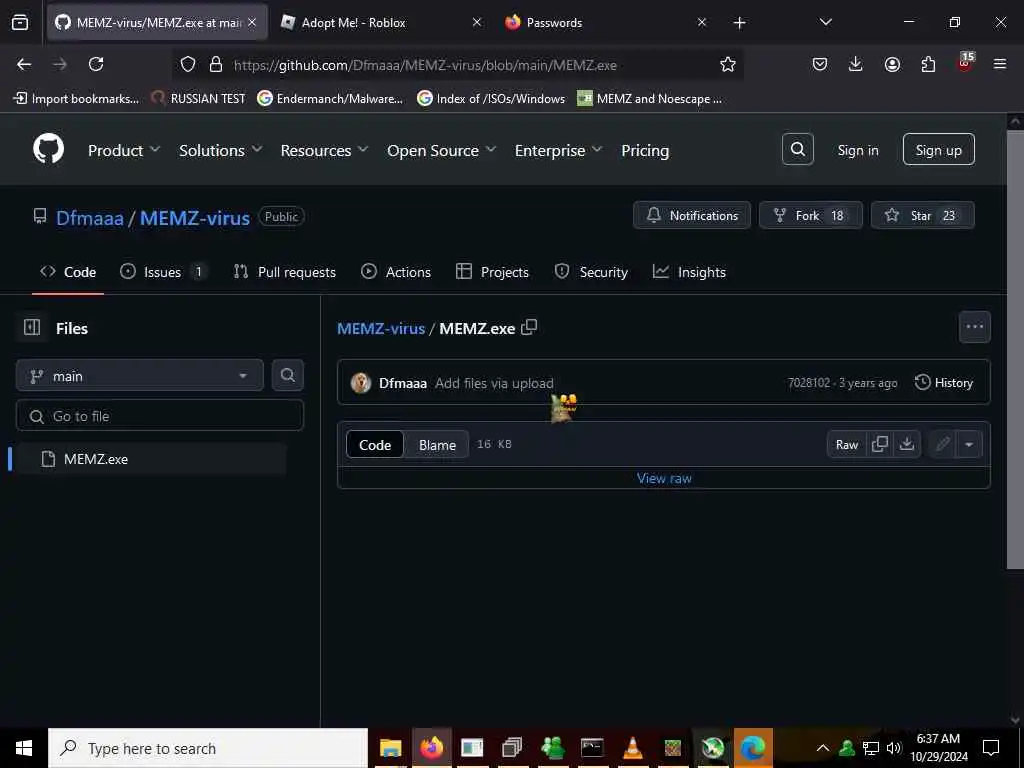Screen dimensions: 1024x768
Task: Click the Sign in link
Action: [x=858, y=150]
